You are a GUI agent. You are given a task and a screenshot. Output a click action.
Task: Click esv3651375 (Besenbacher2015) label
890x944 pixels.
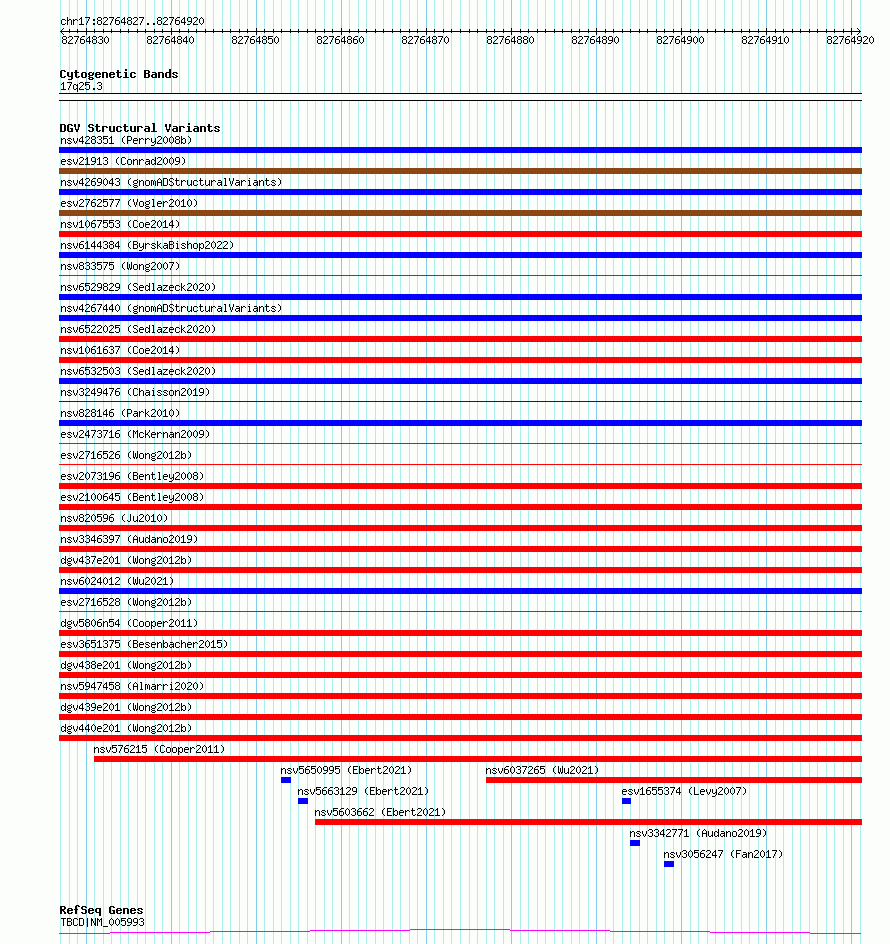[144, 644]
